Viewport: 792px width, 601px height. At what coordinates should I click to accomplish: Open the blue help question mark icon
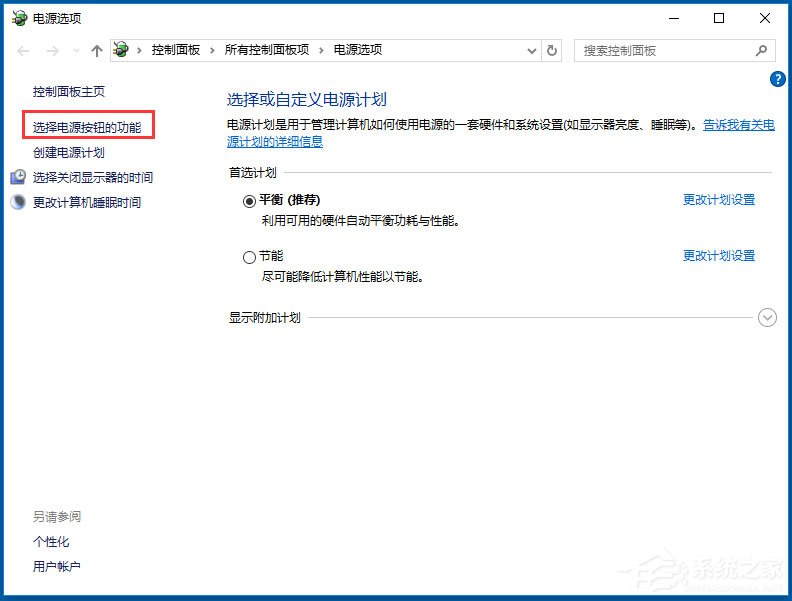(777, 79)
